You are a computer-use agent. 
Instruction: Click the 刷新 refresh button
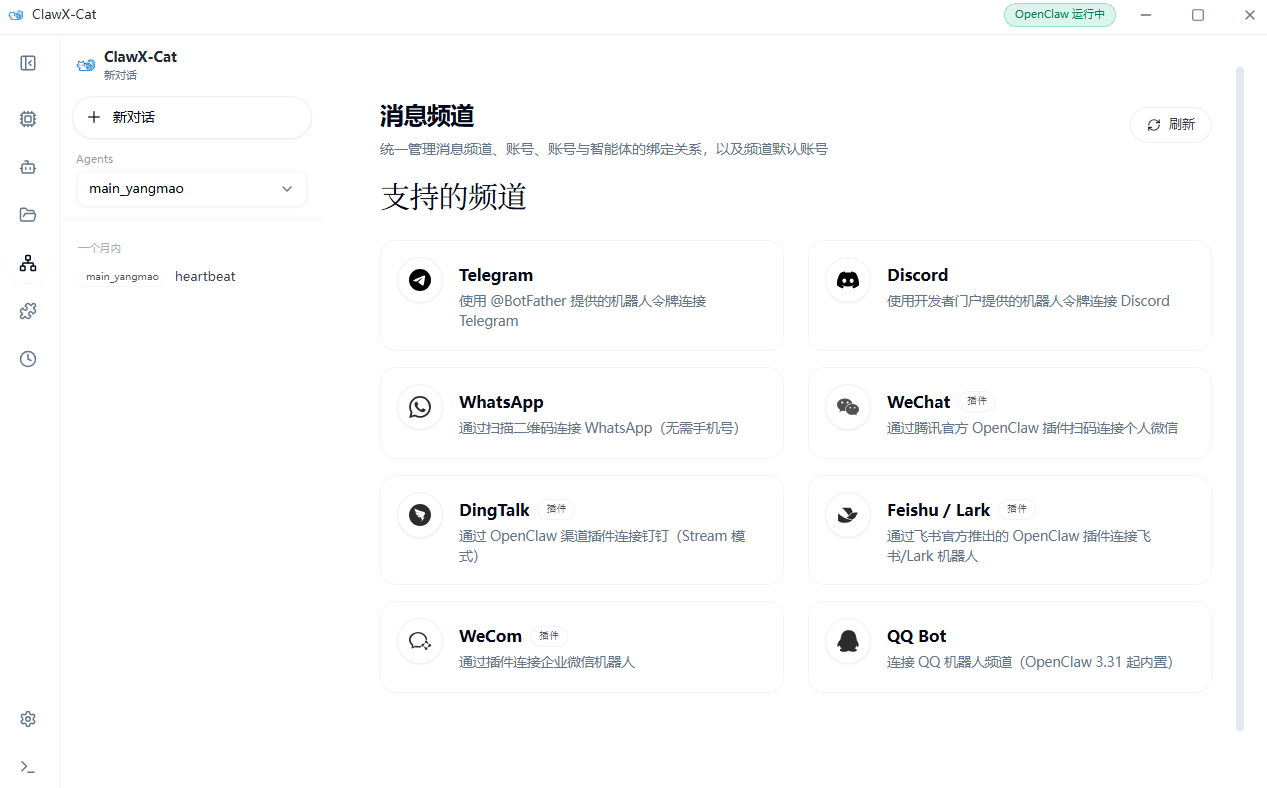(1170, 124)
